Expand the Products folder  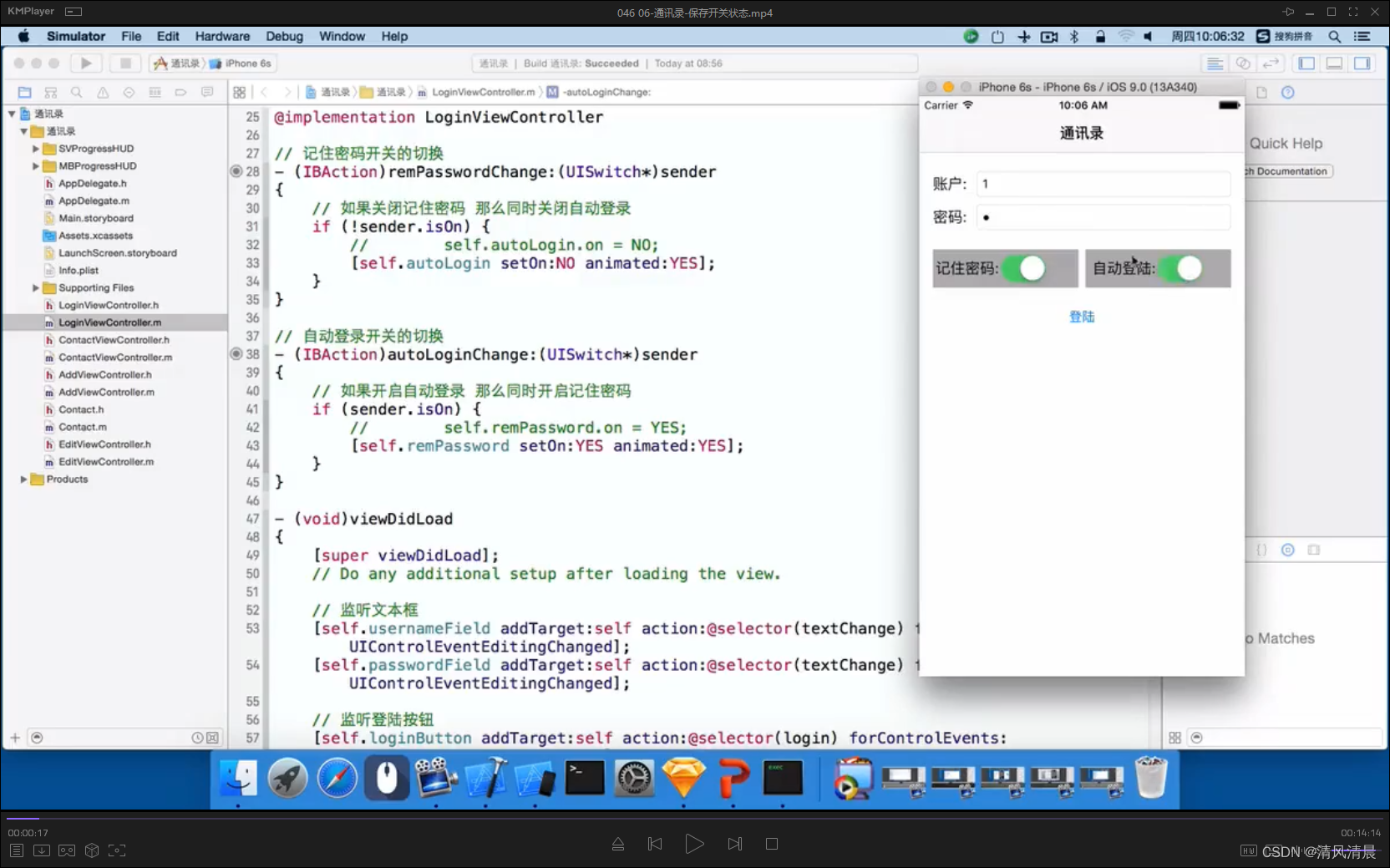pos(23,480)
